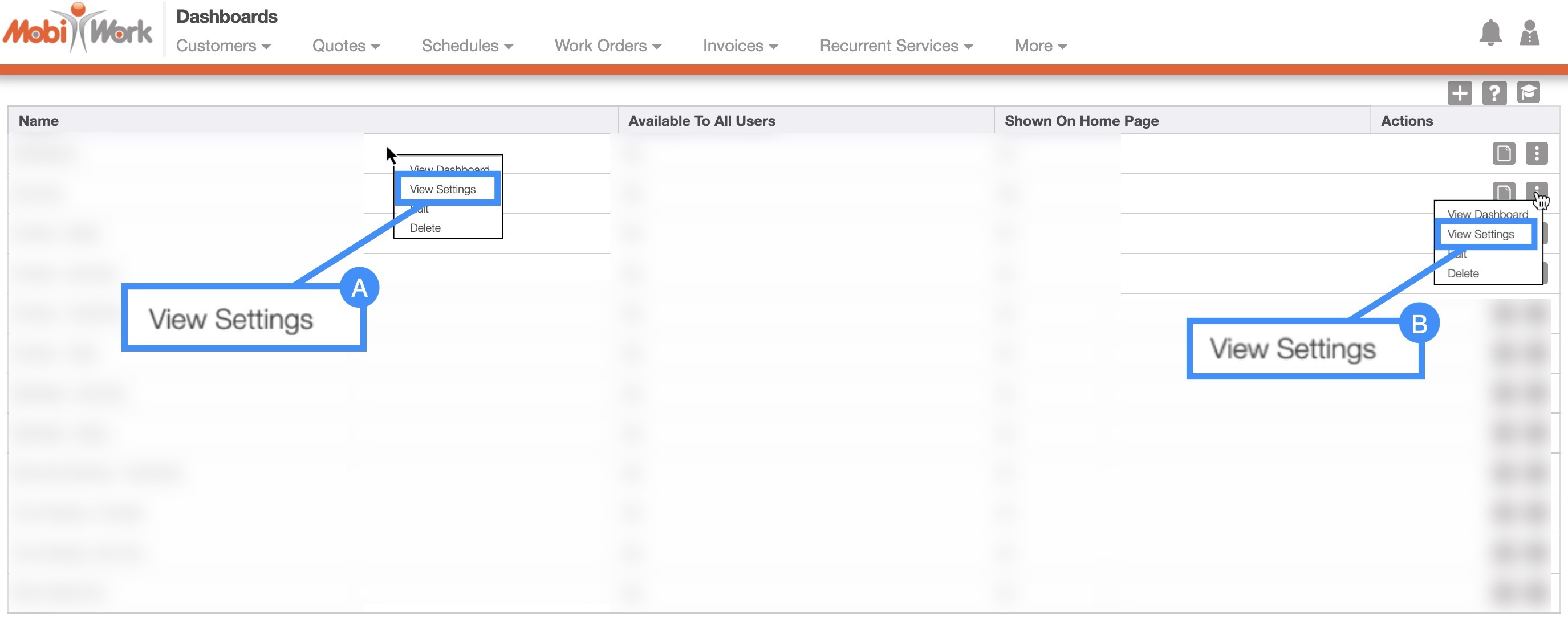Click the MobiWork logo
This screenshot has width=1568, height=621.
click(78, 29)
